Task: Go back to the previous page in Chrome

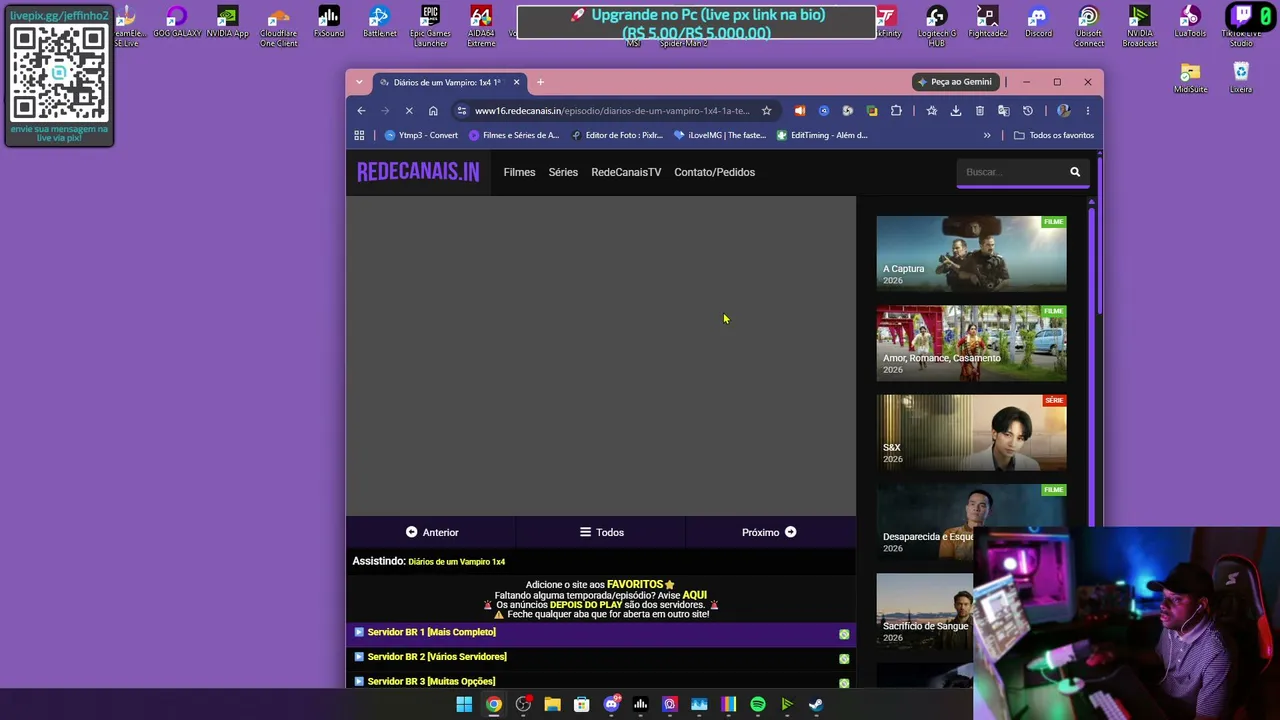Action: (361, 111)
